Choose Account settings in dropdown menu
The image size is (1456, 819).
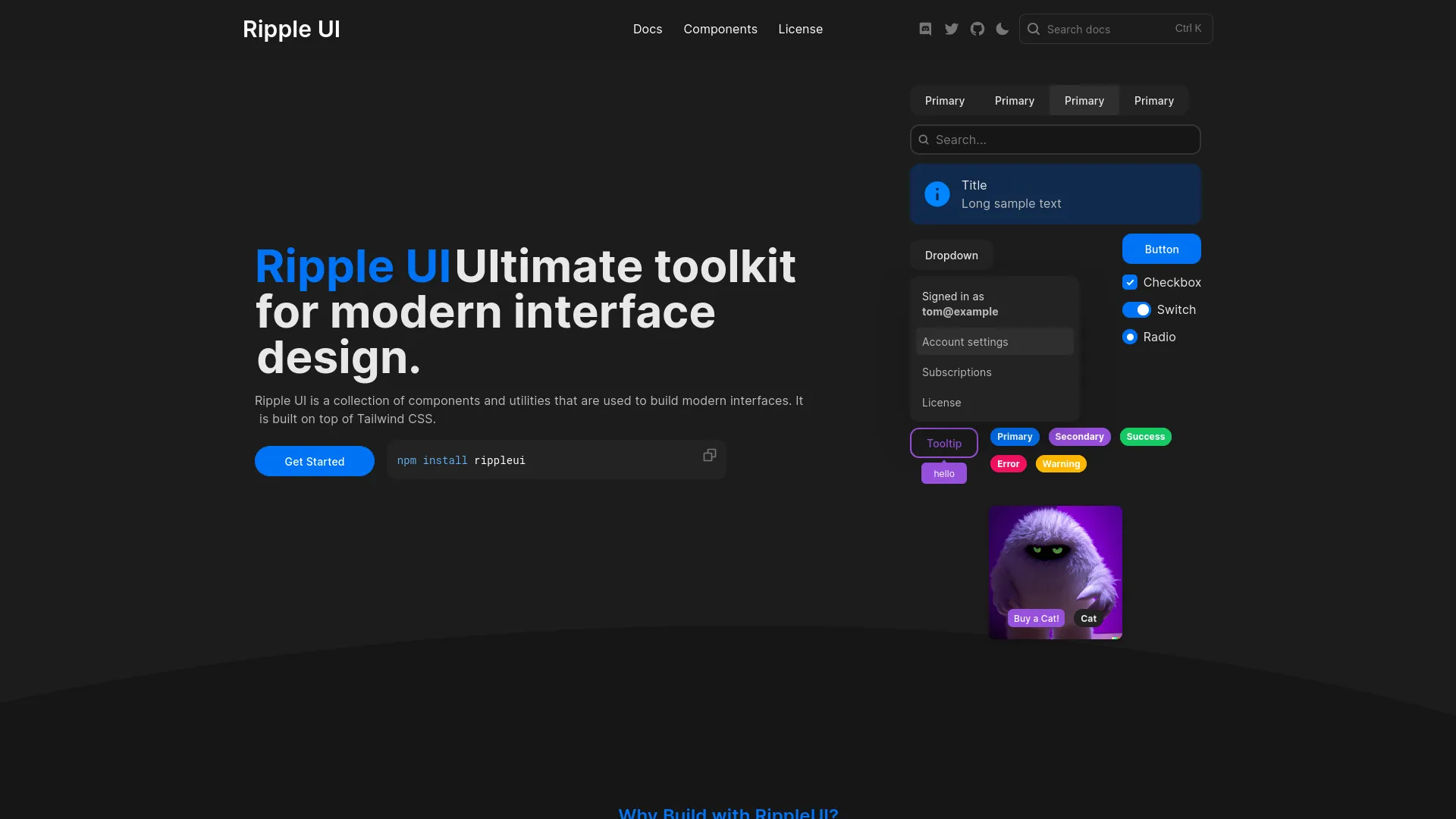coord(995,342)
